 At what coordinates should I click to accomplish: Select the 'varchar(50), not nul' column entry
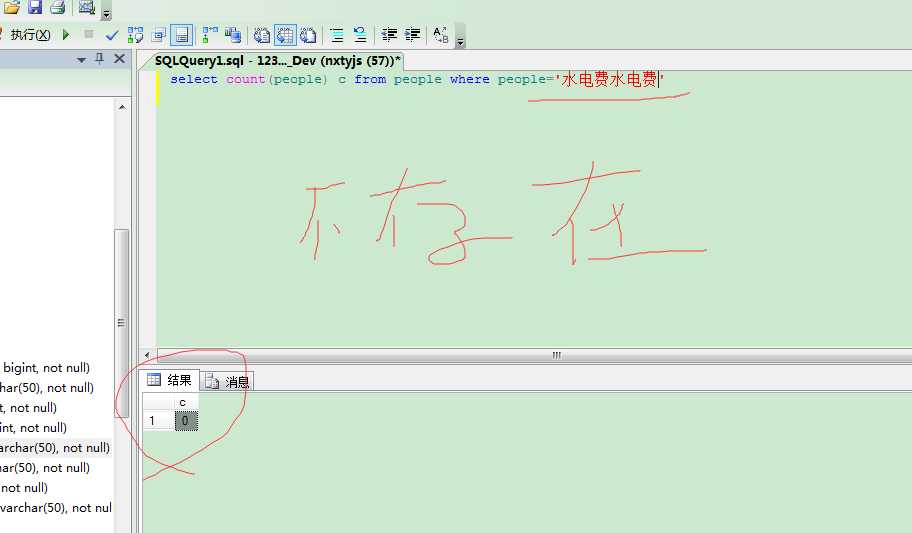pos(56,507)
